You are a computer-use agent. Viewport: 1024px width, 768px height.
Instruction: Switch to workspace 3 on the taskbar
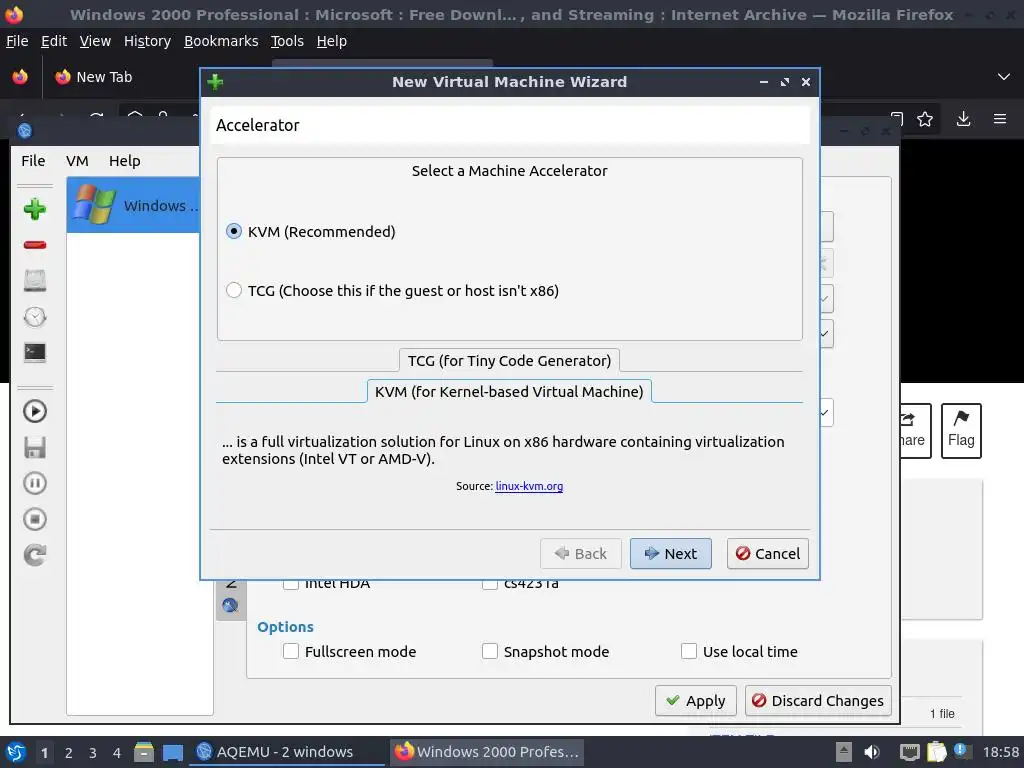(x=93, y=753)
